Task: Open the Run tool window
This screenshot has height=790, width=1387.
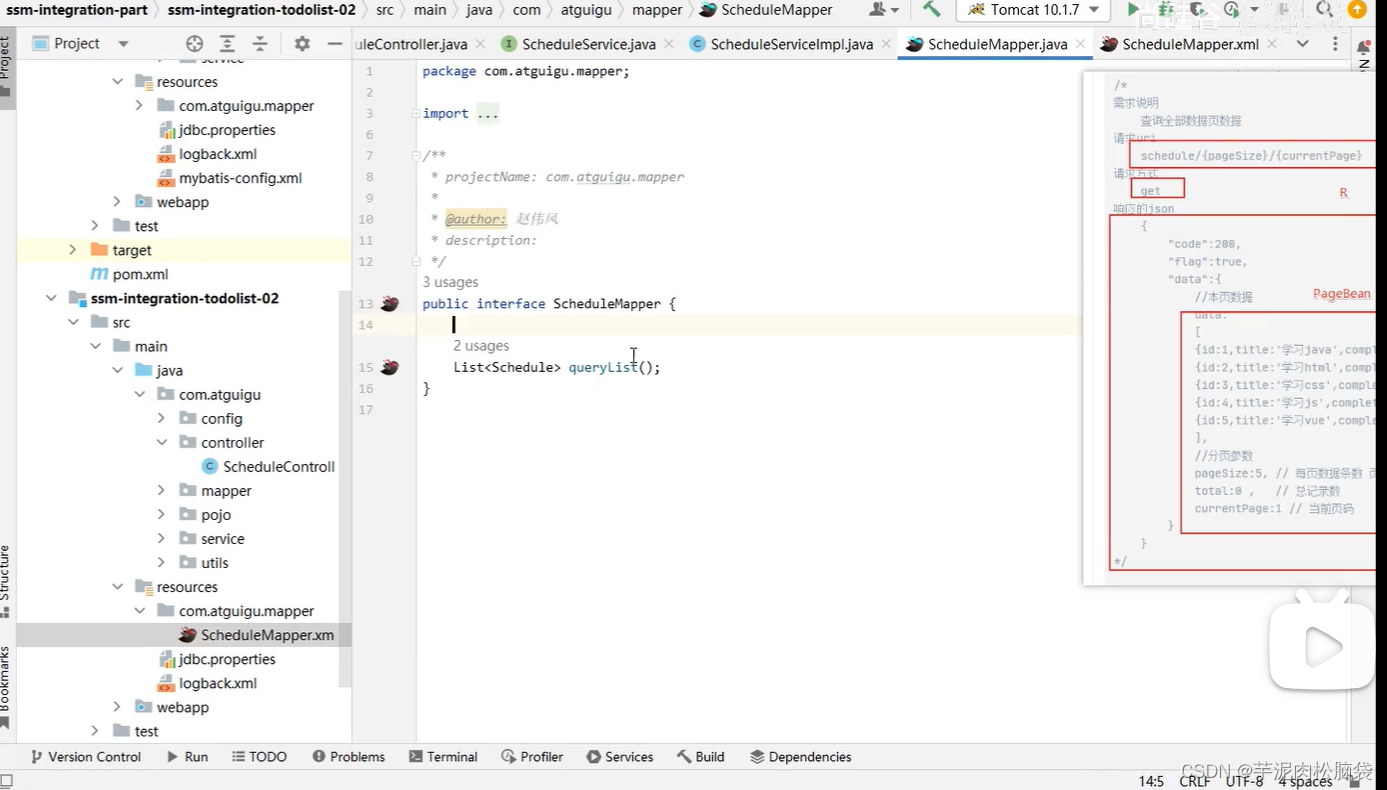Action: pyautogui.click(x=187, y=757)
